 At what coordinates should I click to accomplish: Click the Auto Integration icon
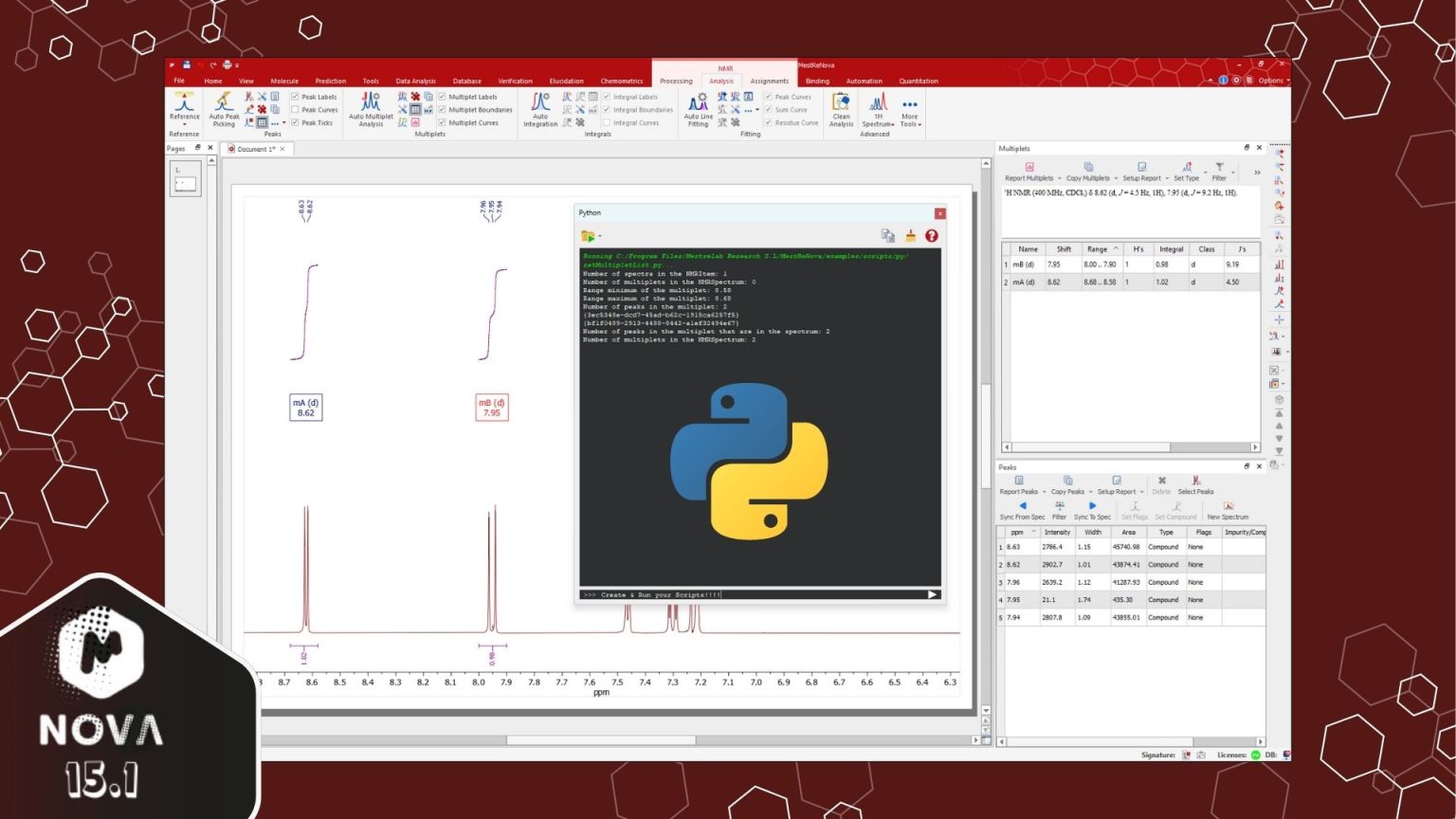pos(540,102)
